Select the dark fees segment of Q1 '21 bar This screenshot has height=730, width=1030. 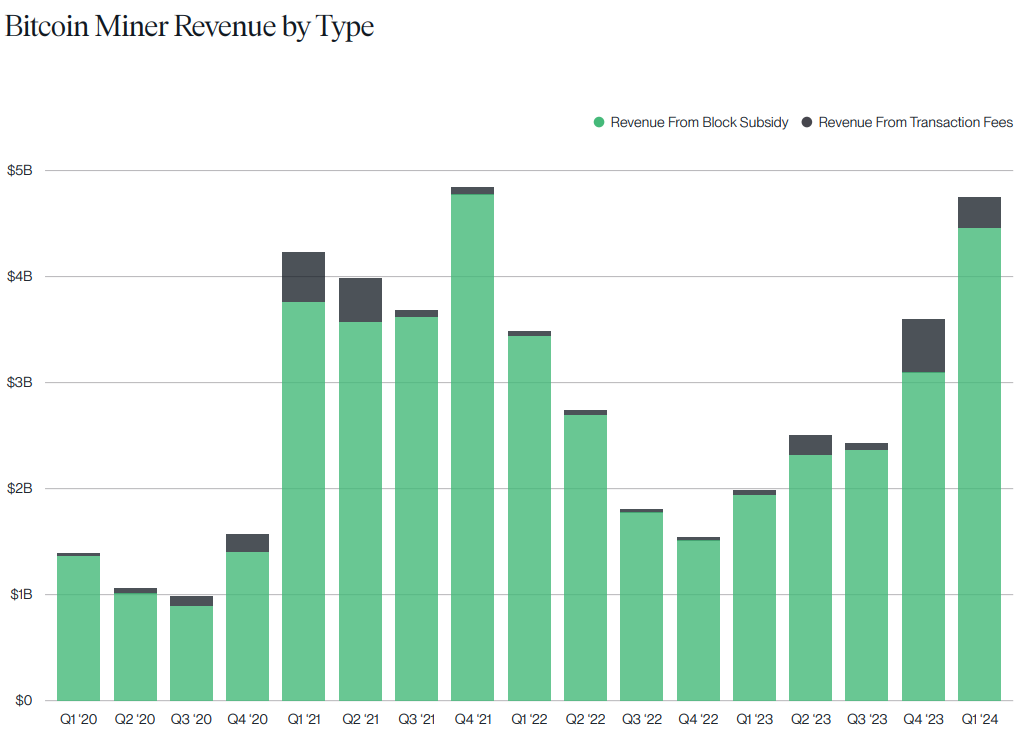pyautogui.click(x=304, y=277)
